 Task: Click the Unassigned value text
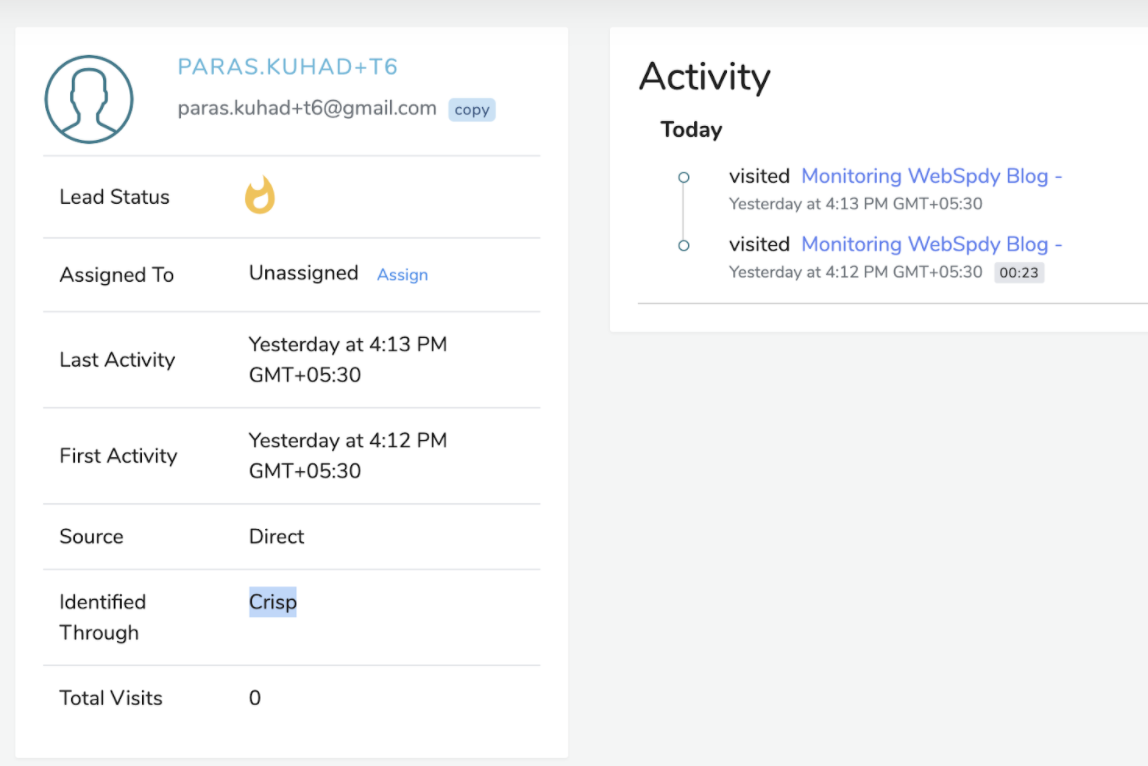(303, 273)
